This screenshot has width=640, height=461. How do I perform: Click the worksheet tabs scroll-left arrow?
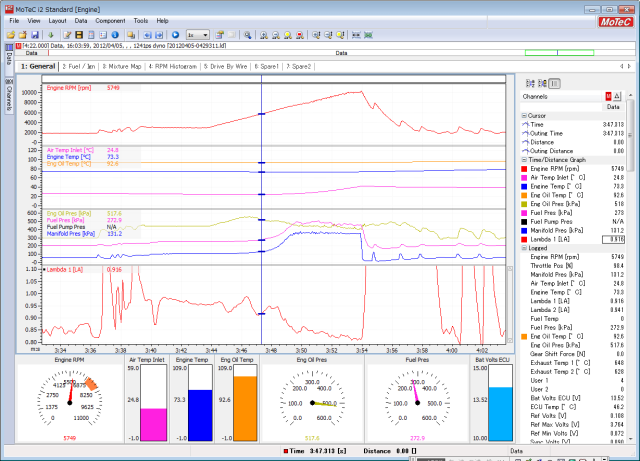[x=622, y=66]
